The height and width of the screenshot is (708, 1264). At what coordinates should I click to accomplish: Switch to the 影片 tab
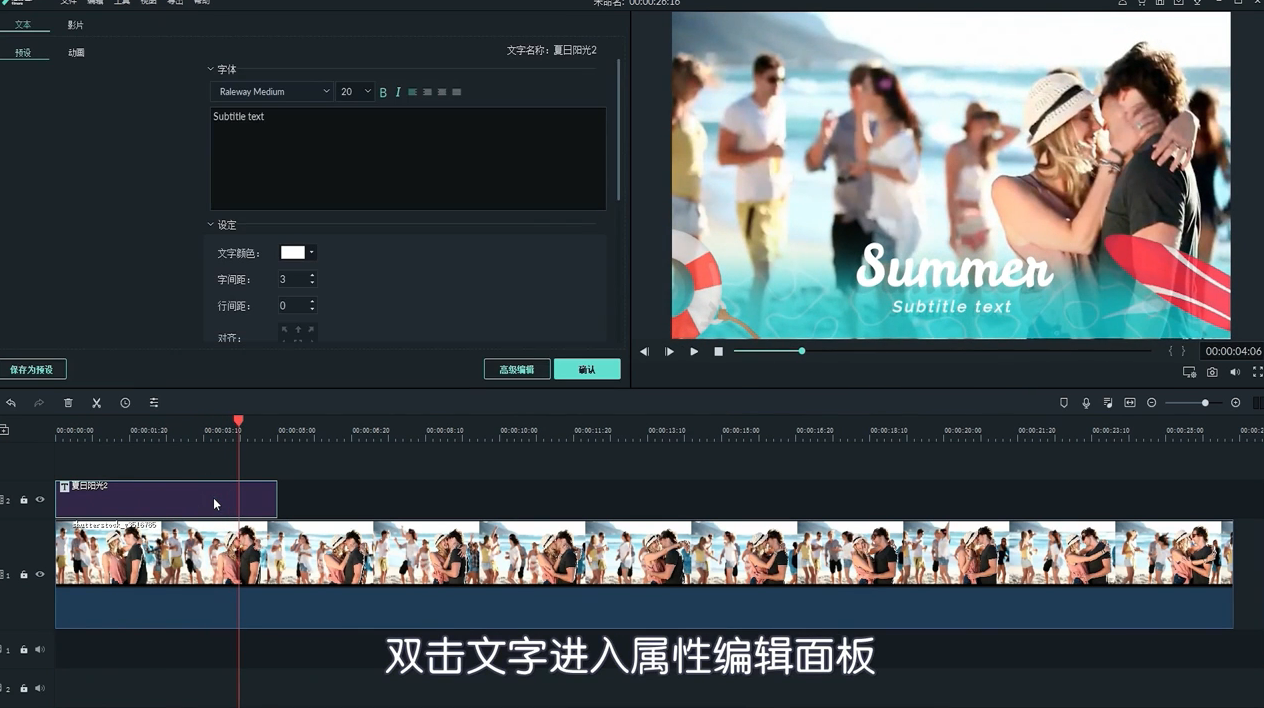point(76,24)
